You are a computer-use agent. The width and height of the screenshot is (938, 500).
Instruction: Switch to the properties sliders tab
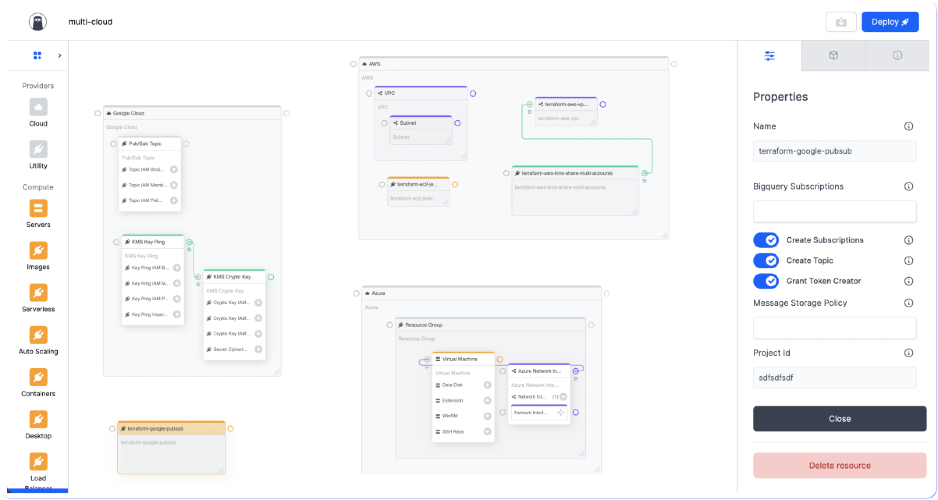coord(769,56)
